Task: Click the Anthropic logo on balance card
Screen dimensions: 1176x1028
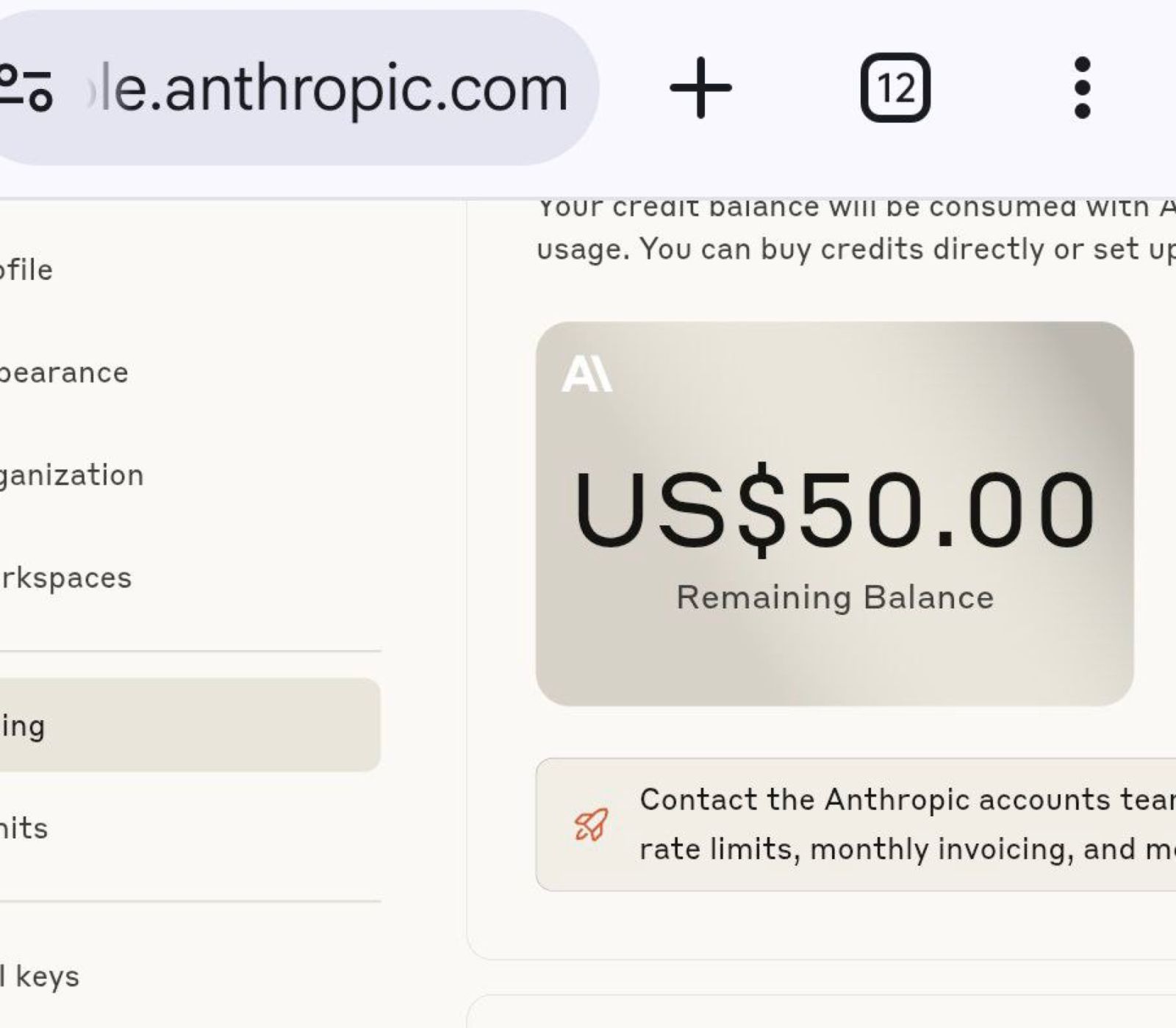Action: (x=587, y=374)
